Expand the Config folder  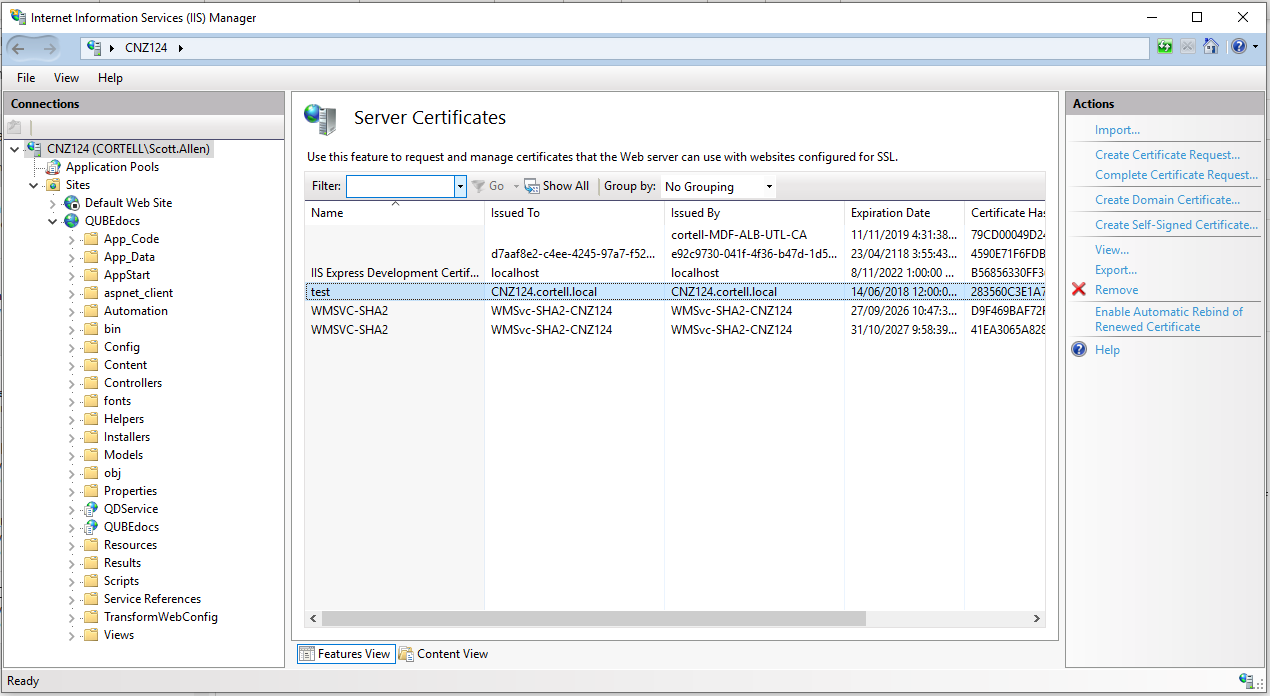tap(72, 347)
